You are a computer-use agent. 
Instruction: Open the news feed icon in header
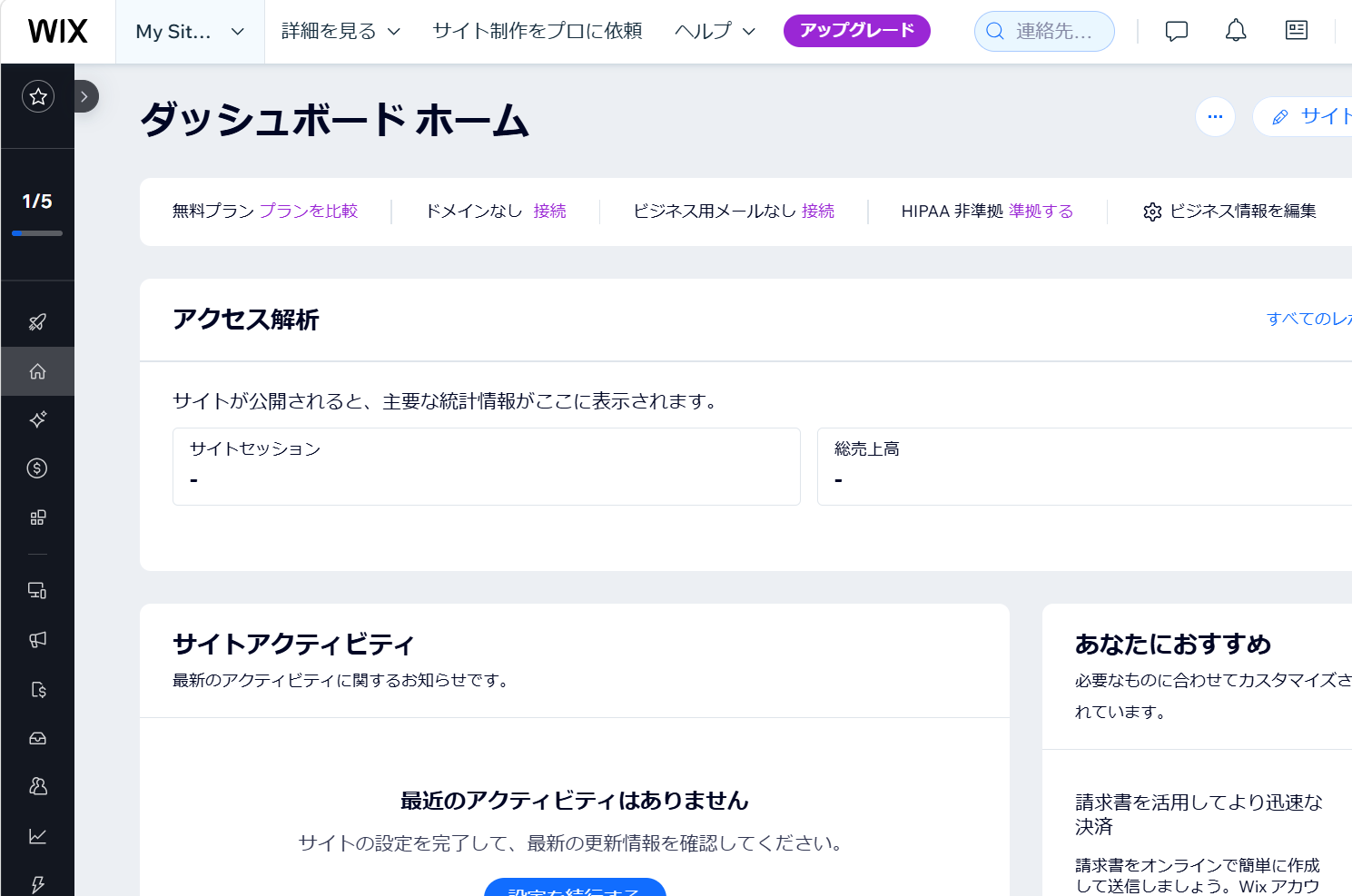click(1297, 31)
